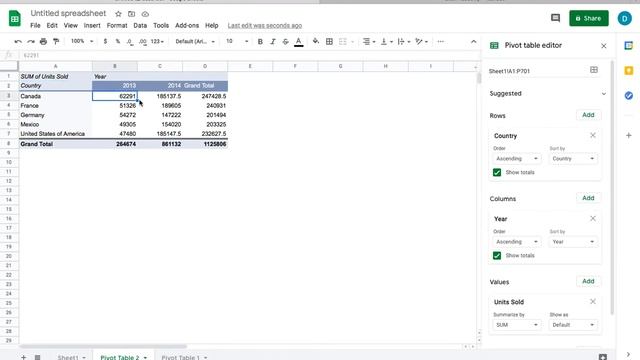The image size is (640, 360).
Task: Open the File menu
Action: pos(35,25)
